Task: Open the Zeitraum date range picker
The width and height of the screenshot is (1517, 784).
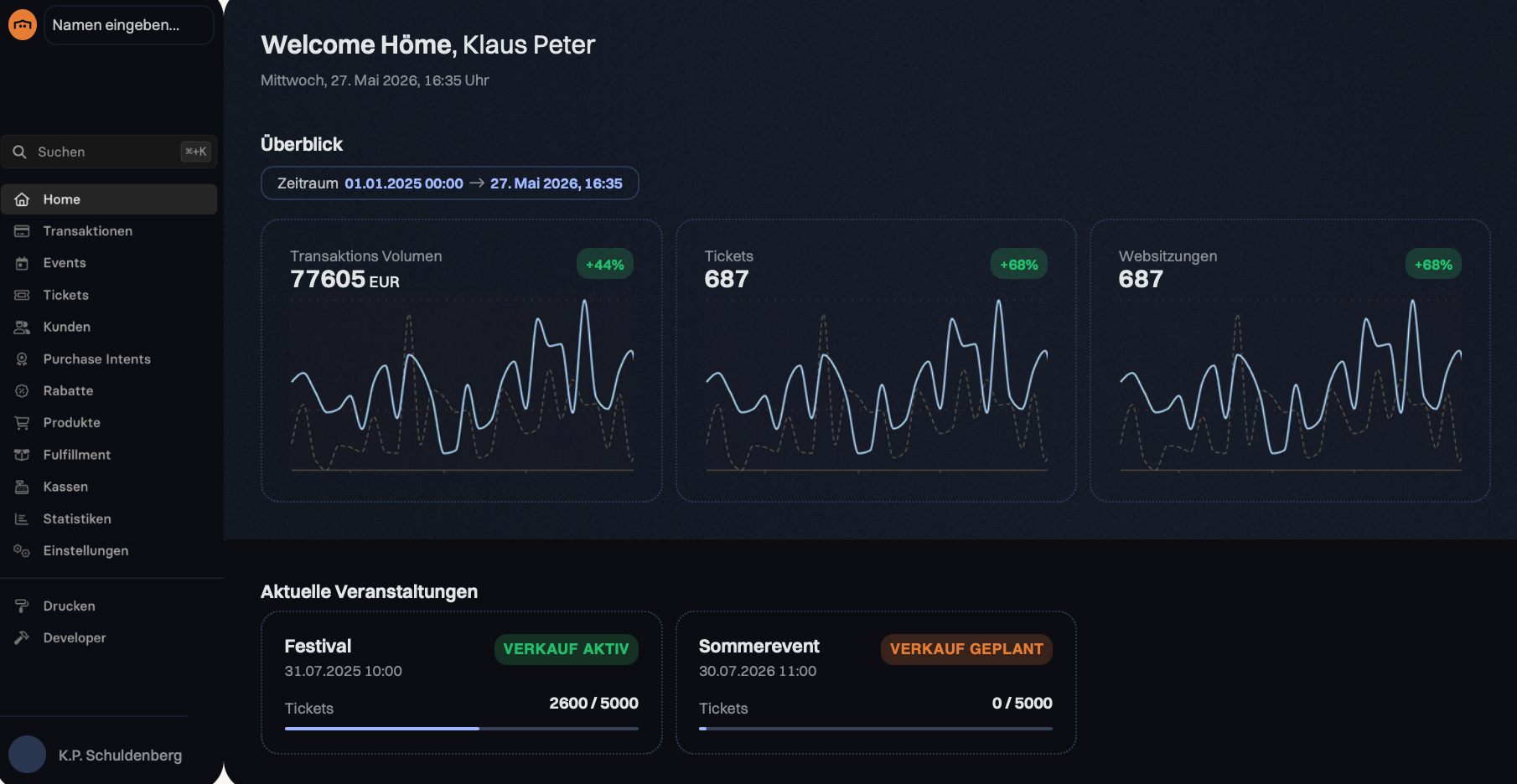Action: (450, 183)
